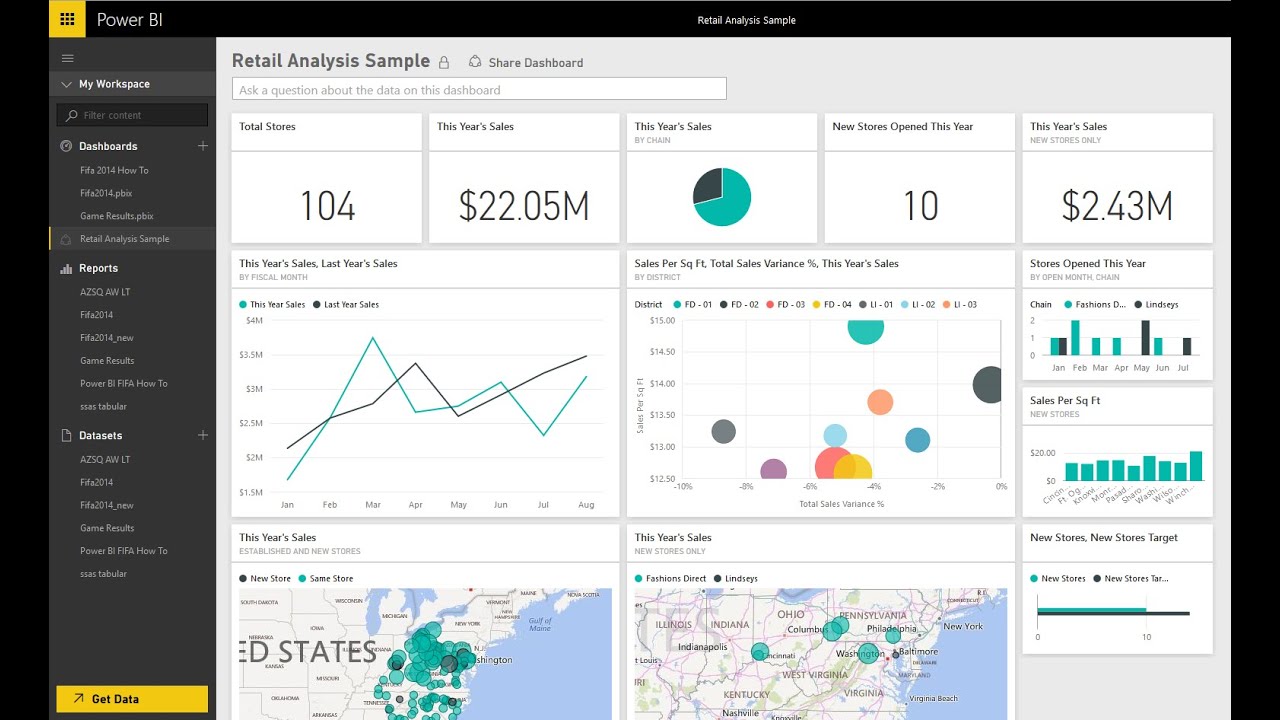Viewport: 1280px width, 720px height.
Task: Click the Datasets document icon
Action: coord(66,435)
